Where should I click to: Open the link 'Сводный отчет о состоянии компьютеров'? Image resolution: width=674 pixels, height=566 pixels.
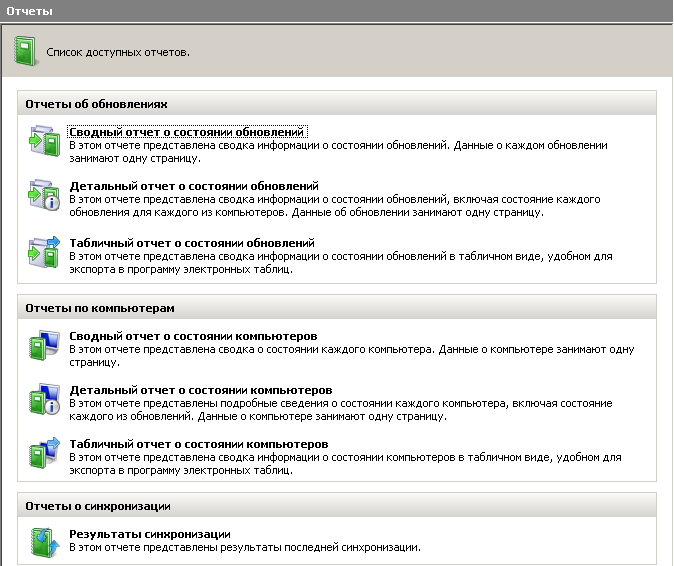[193, 336]
